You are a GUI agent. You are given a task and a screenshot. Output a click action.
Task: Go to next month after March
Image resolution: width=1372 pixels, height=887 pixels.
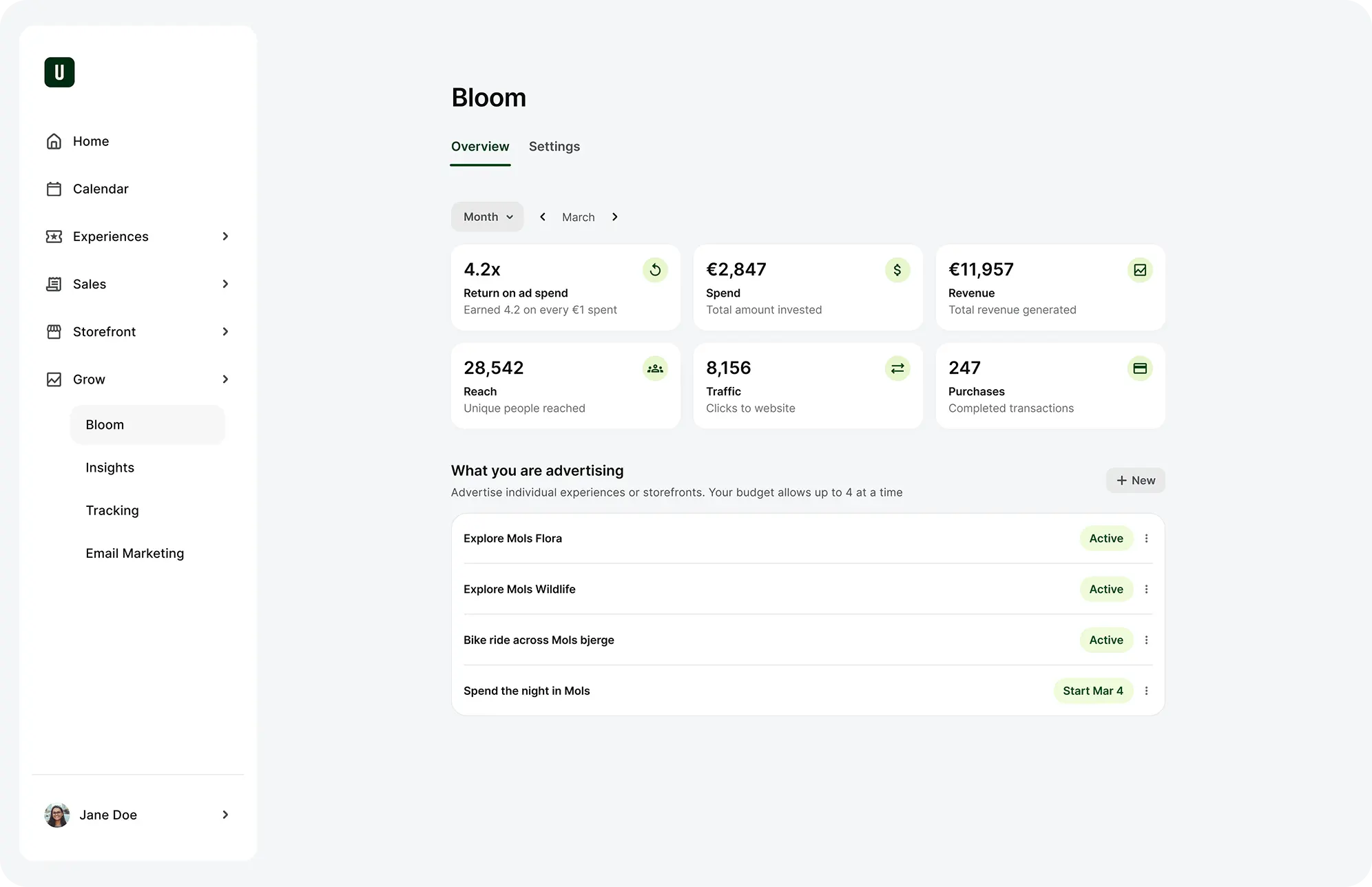tap(615, 217)
